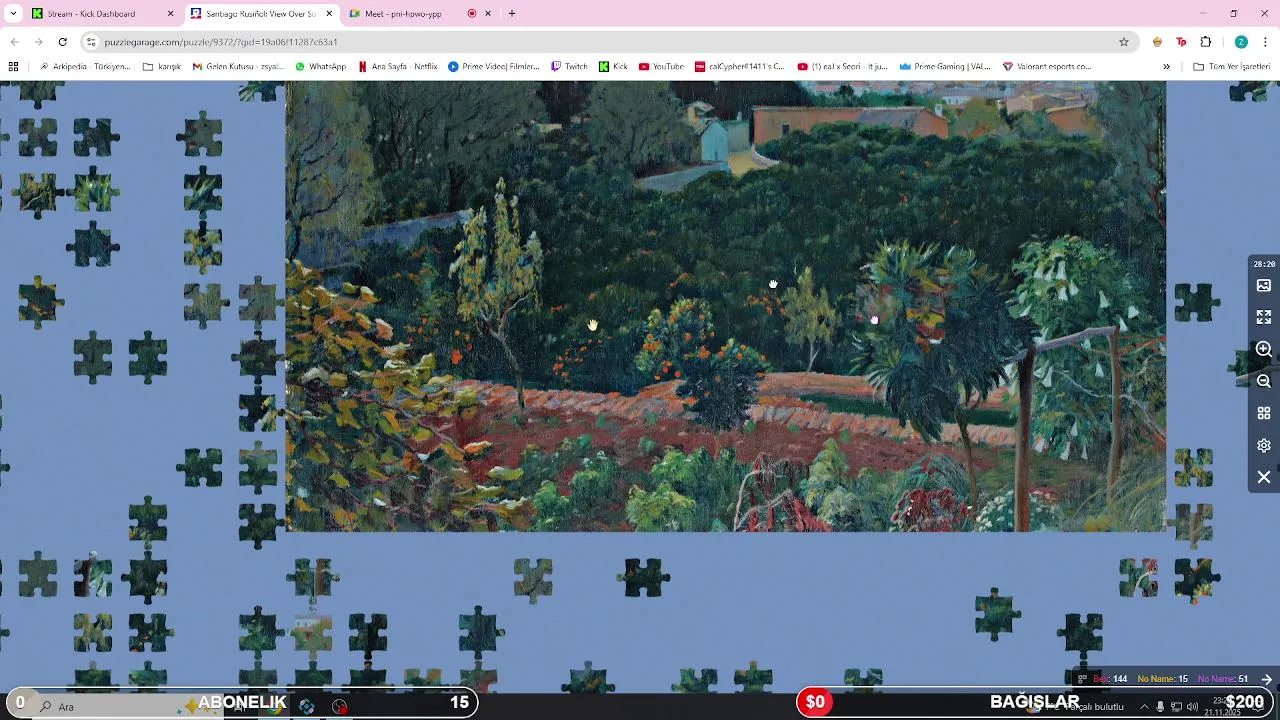Viewport: 1280px width, 720px height.
Task: Open the YouTube bookmark
Action: click(x=661, y=67)
